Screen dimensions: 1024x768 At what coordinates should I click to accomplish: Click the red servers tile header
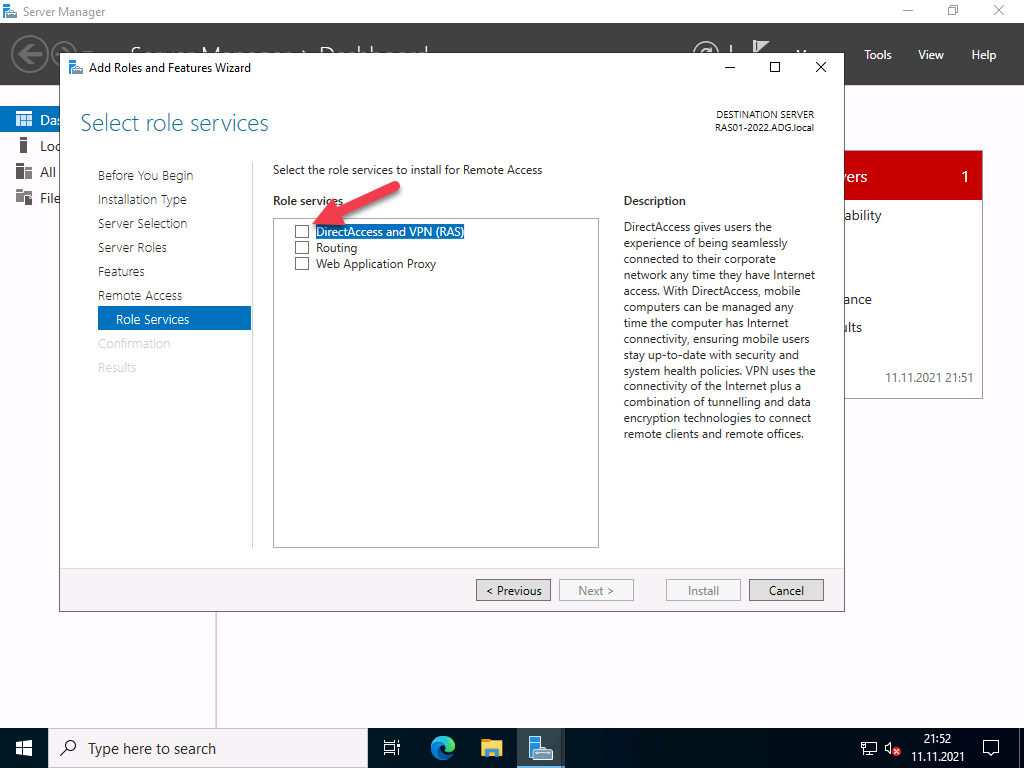pyautogui.click(x=913, y=176)
